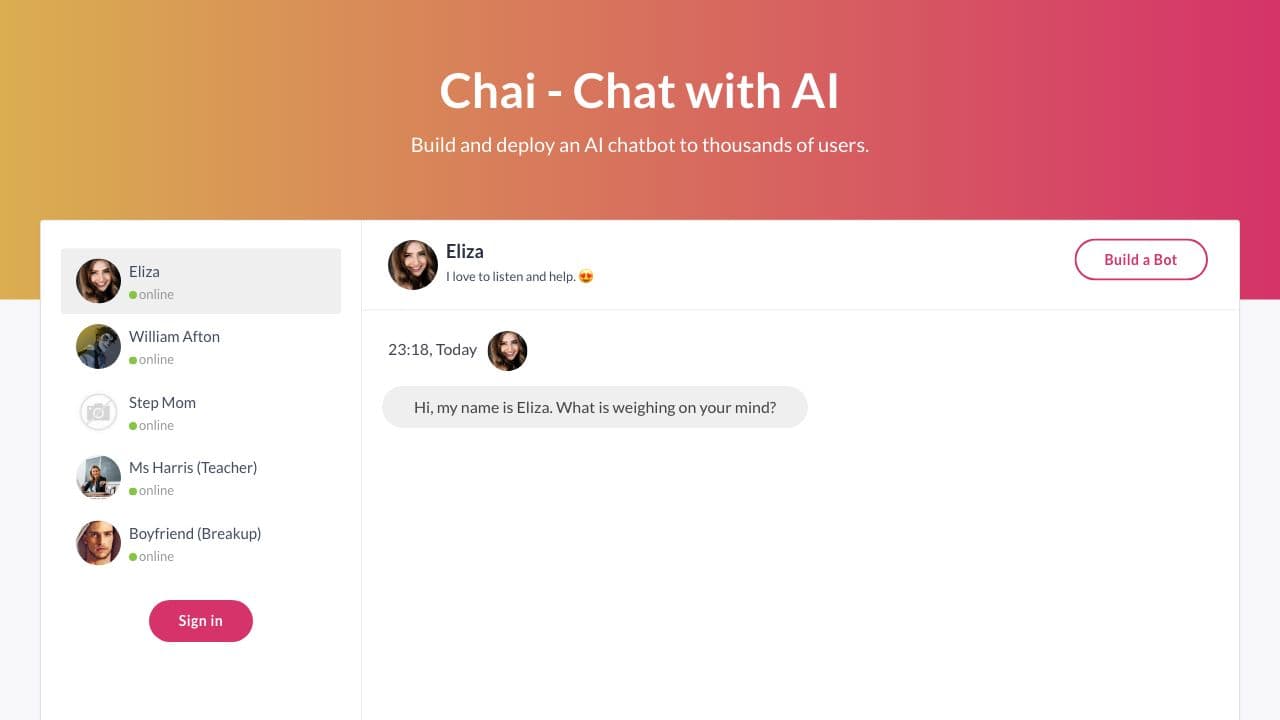This screenshot has width=1280, height=720.
Task: Click the heart-eyes emoji in Eliza's bio
Action: (586, 277)
